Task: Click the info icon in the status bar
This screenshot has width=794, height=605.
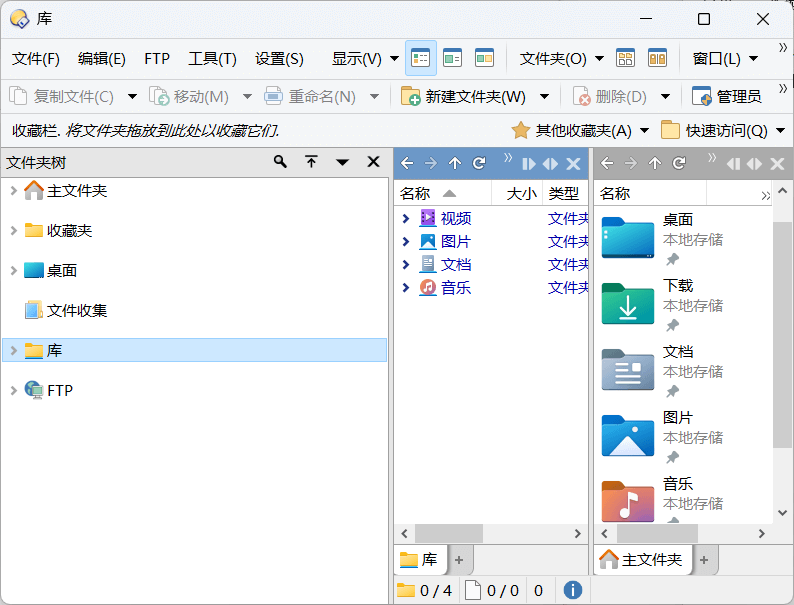Action: pyautogui.click(x=573, y=590)
